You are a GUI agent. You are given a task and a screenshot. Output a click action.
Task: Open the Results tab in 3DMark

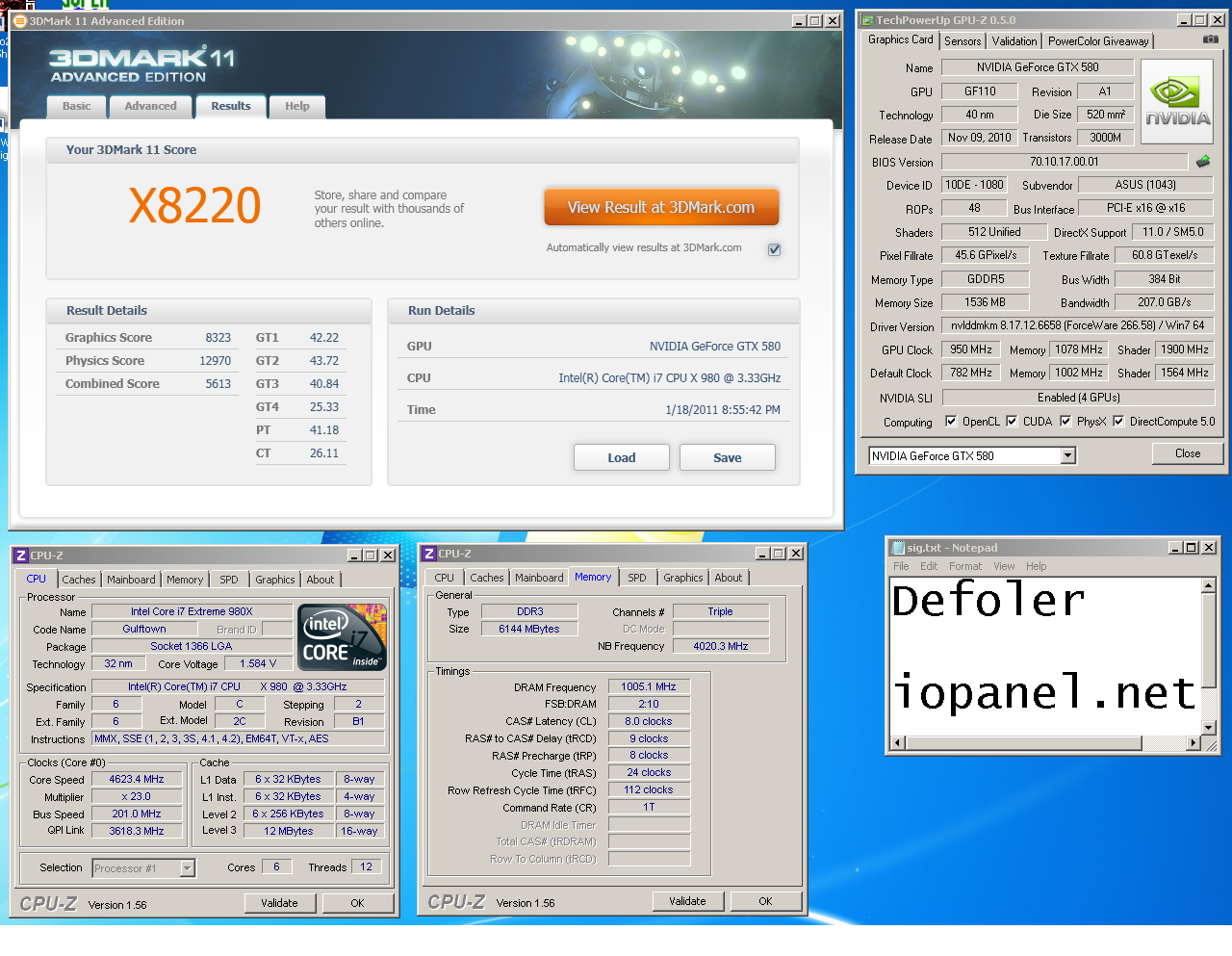pyautogui.click(x=231, y=107)
